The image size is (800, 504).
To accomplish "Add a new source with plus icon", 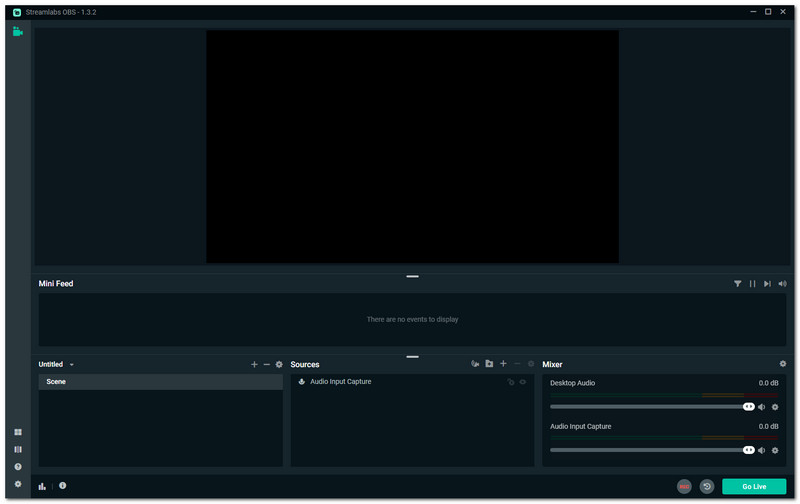I will pos(503,364).
